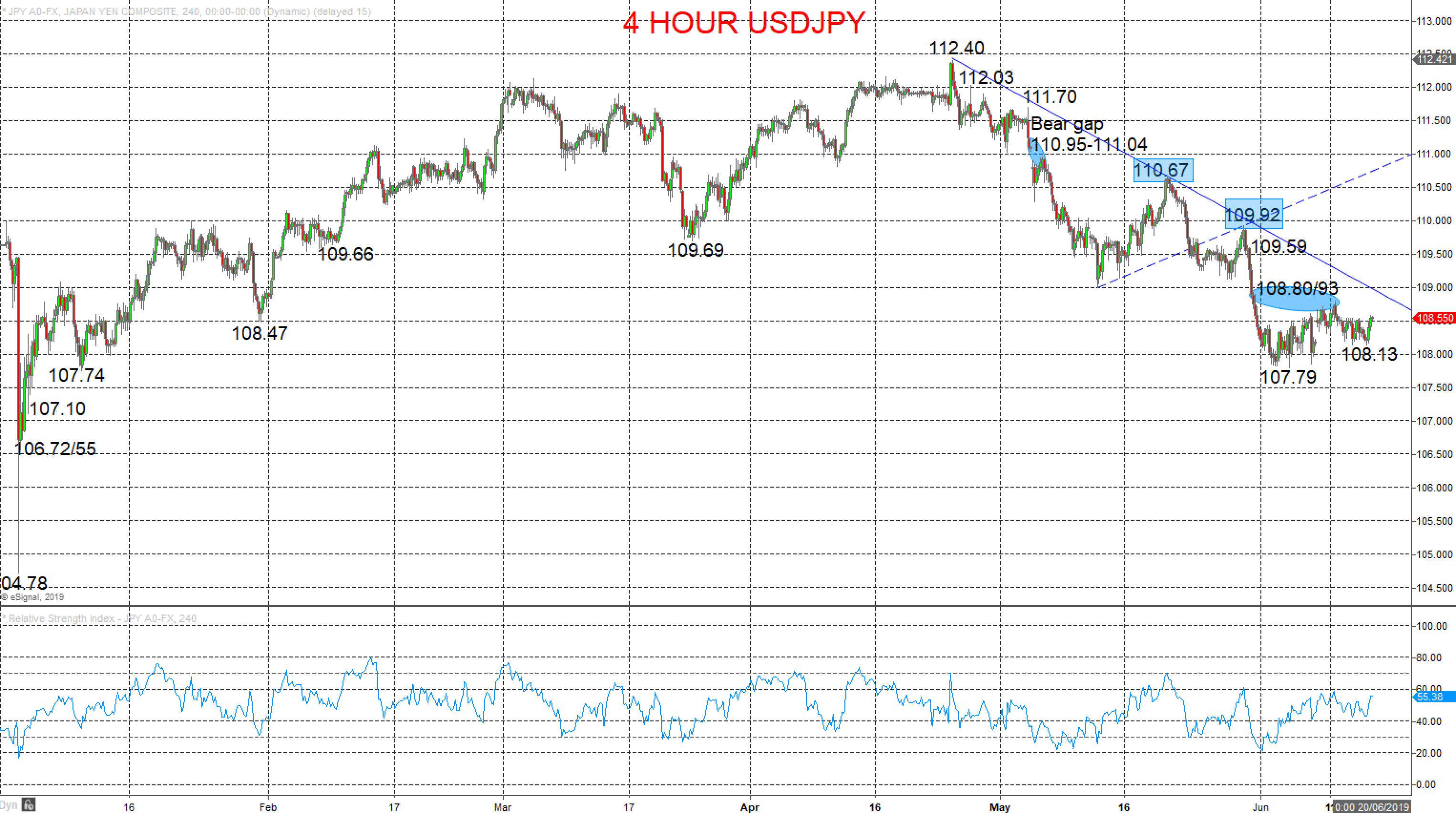Click the blue 55.38 RSI value marker
This screenshot has height=813, width=1456.
pos(1434,697)
